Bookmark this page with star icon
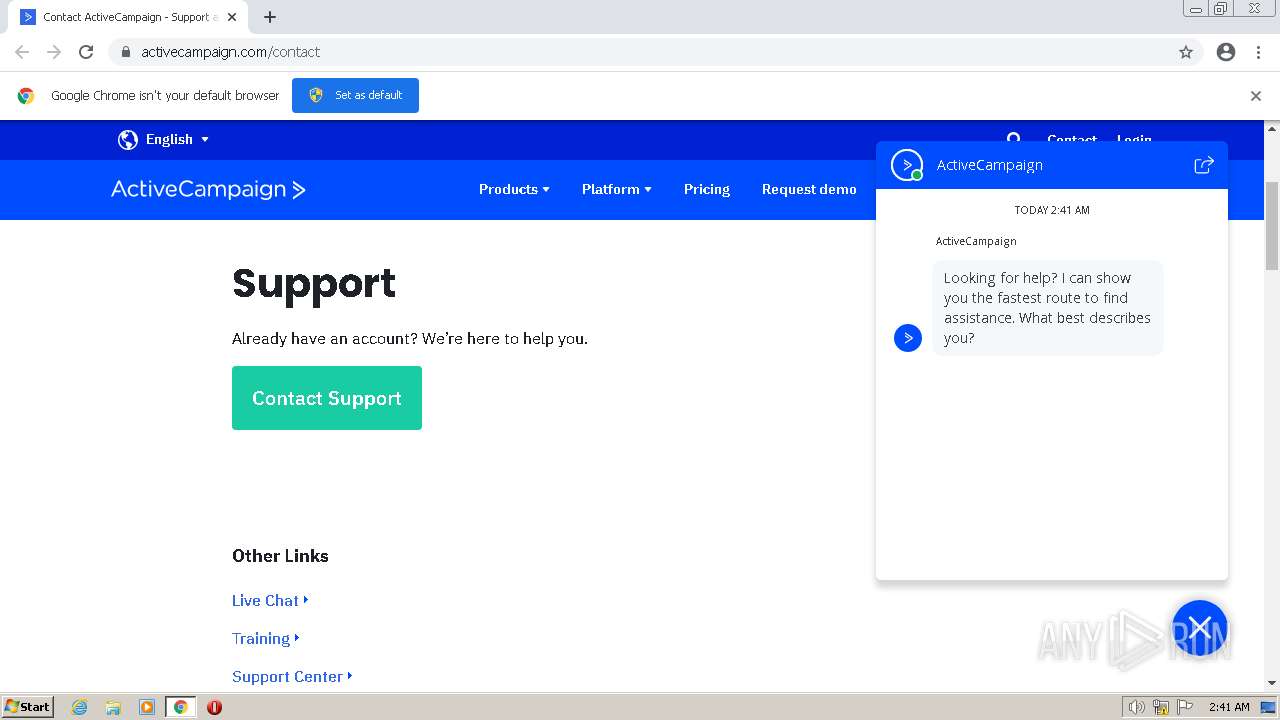1280x720 pixels. (x=1186, y=52)
